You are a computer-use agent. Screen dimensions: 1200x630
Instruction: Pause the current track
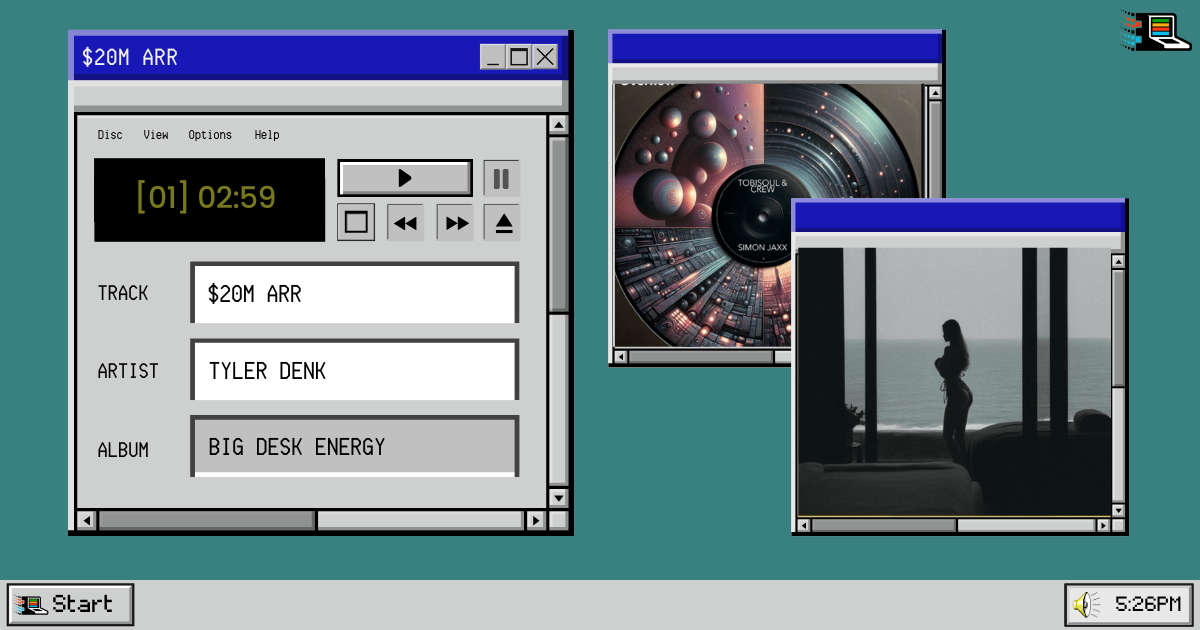[502, 179]
